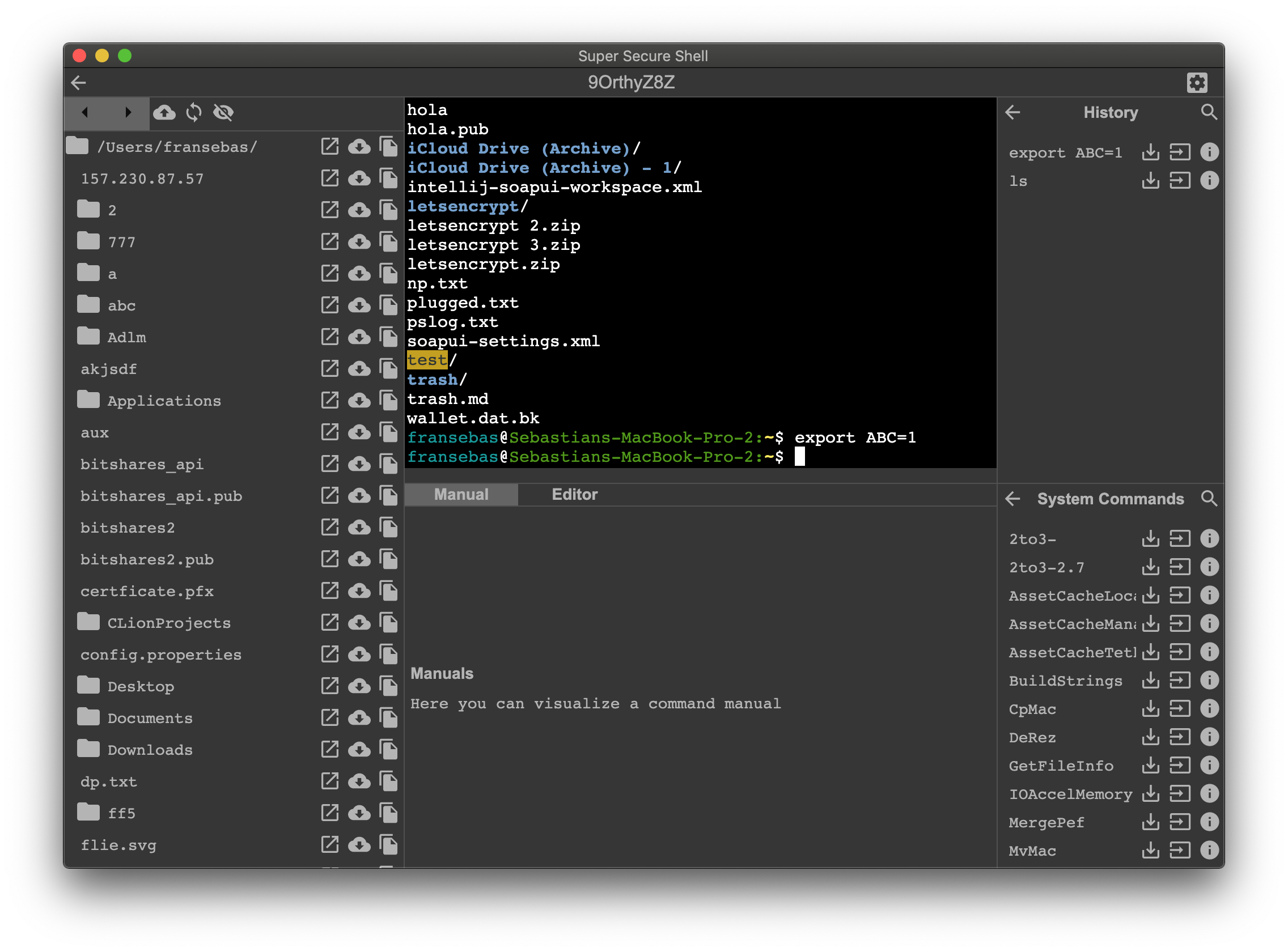Select GetFileInfo system command
Viewport: 1288px width, 952px height.
click(1060, 766)
